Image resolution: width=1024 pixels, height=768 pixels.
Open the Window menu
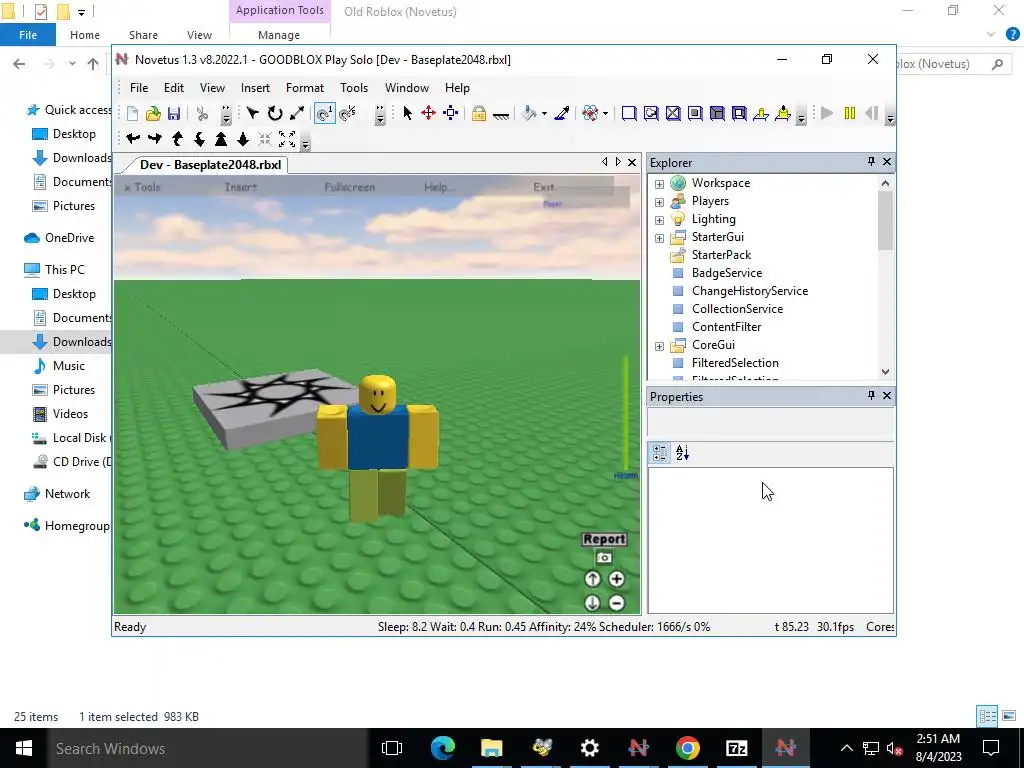coord(407,88)
